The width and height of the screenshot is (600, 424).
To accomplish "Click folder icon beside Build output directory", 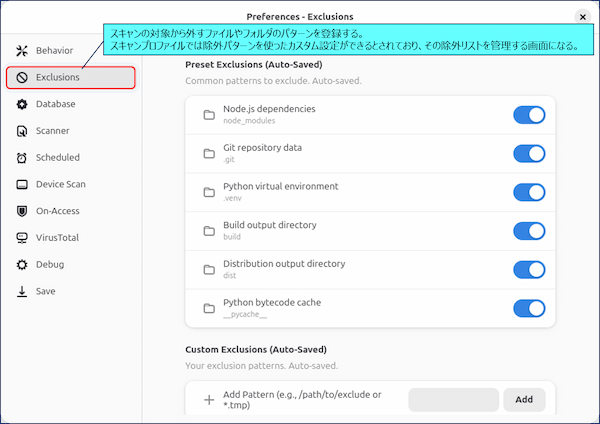I will (209, 231).
